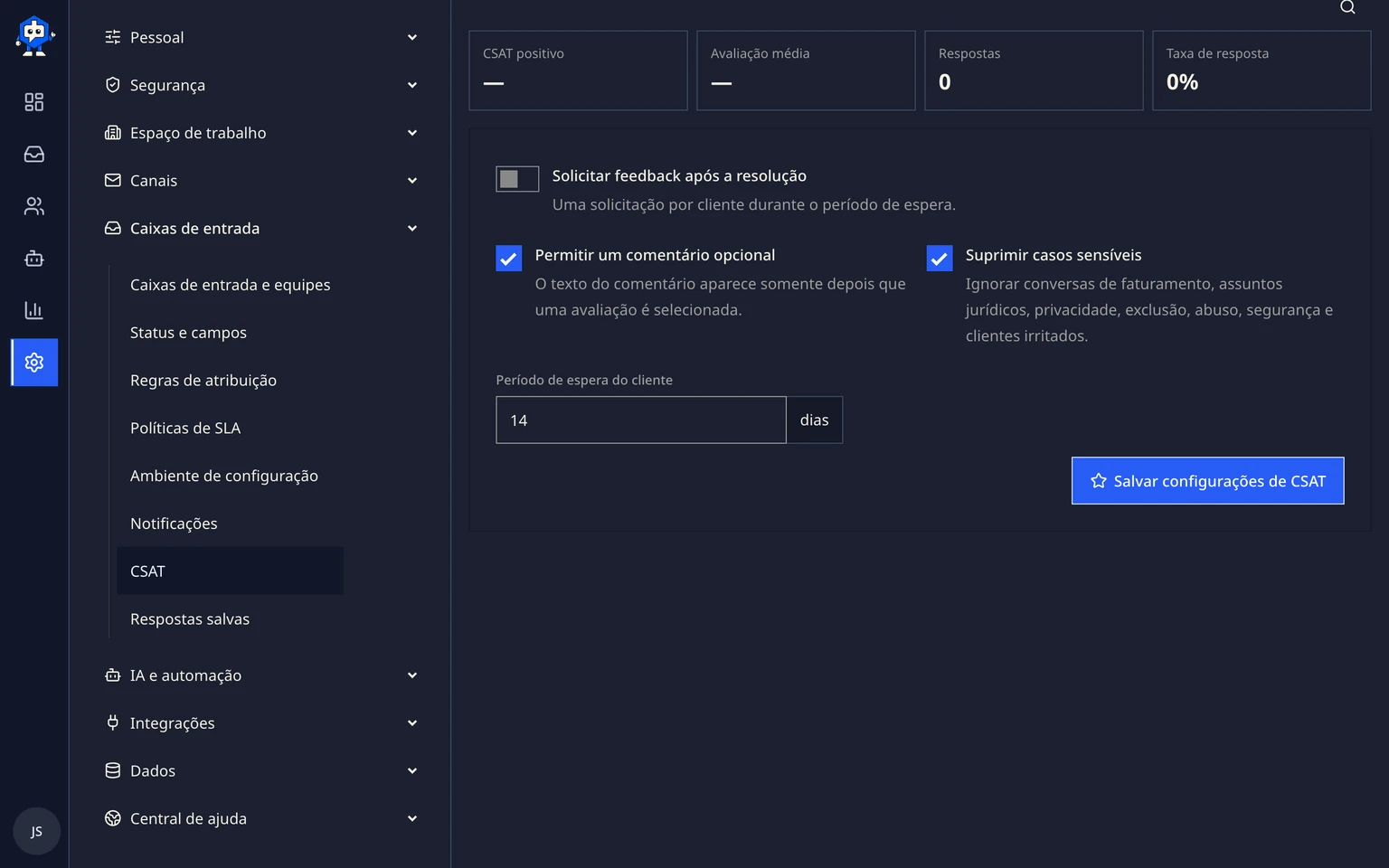This screenshot has width=1389, height=868.
Task: Open Ambiente de configuração link
Action: 231,476
